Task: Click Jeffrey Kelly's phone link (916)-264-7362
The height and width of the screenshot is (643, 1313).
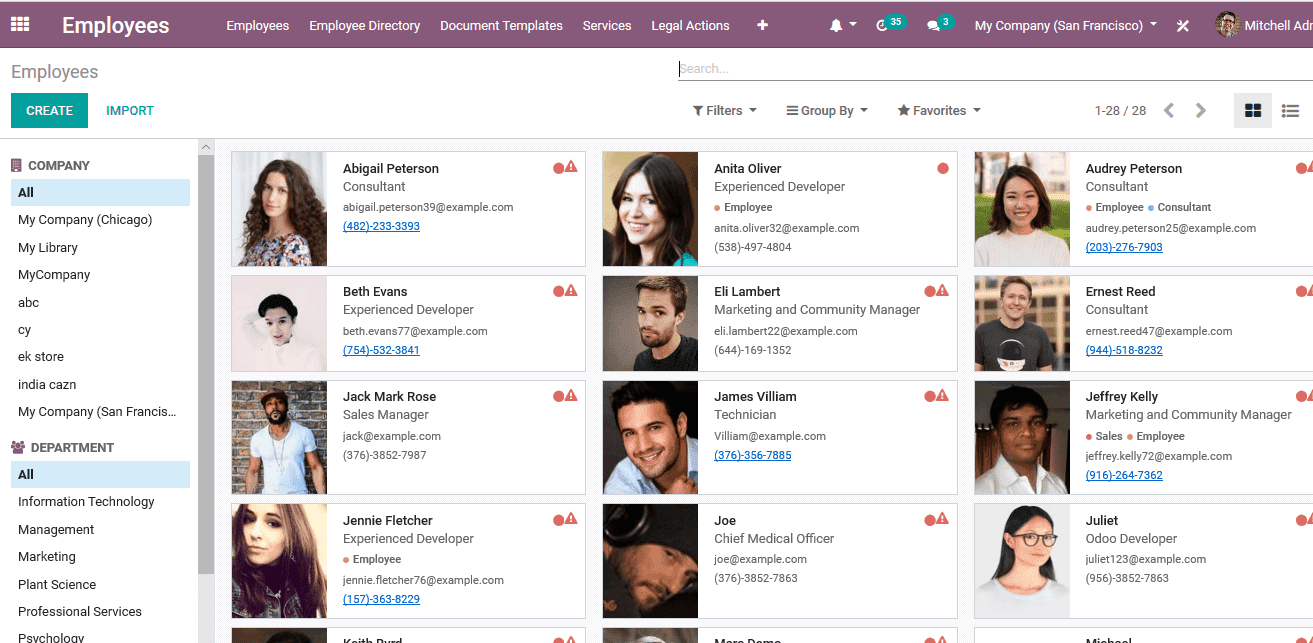Action: tap(1124, 475)
